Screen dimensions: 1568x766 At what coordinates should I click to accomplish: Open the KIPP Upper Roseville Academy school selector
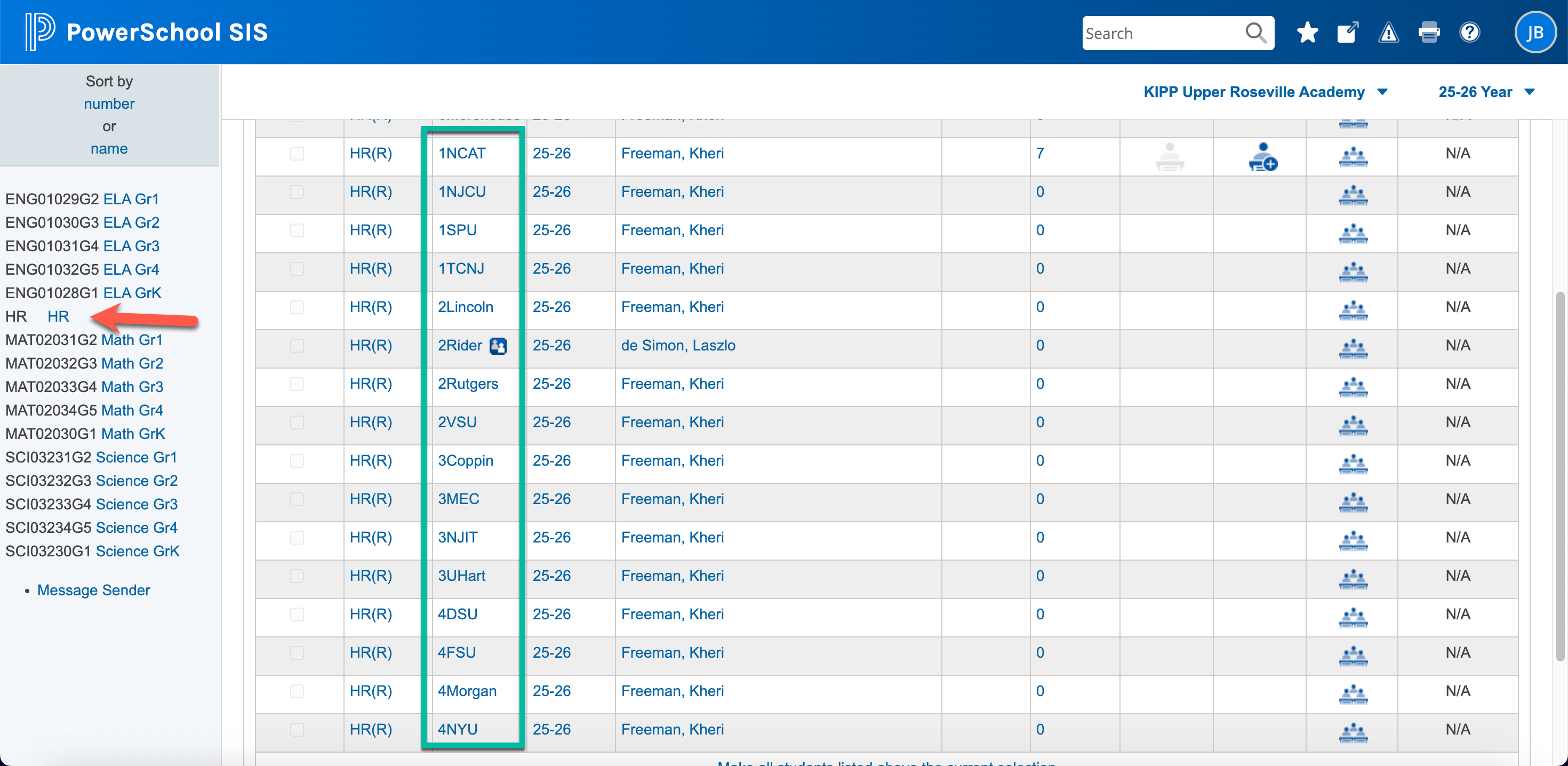point(1266,92)
